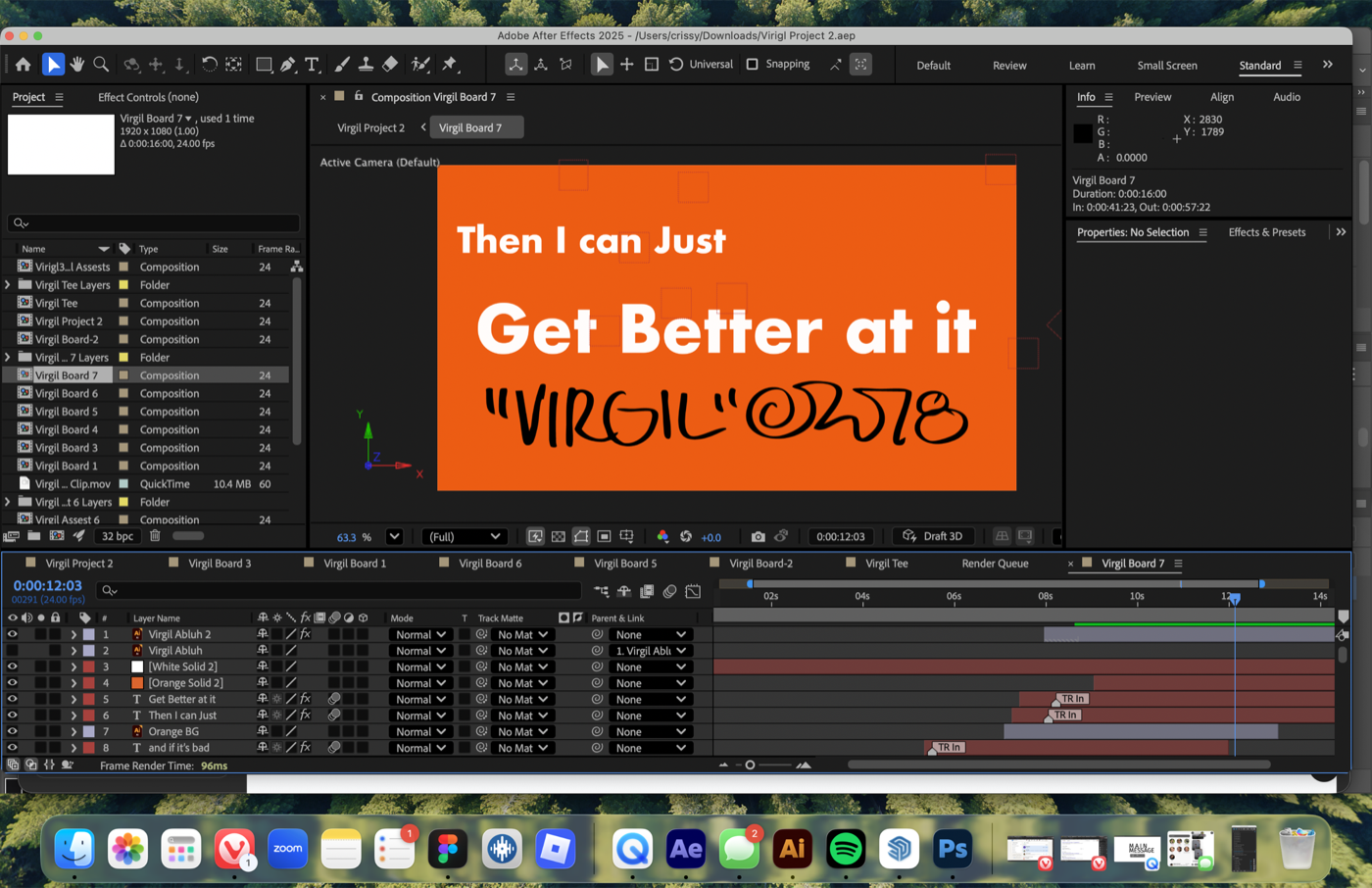Image resolution: width=1372 pixels, height=888 pixels.
Task: Select the Pen tool
Action: point(288,65)
